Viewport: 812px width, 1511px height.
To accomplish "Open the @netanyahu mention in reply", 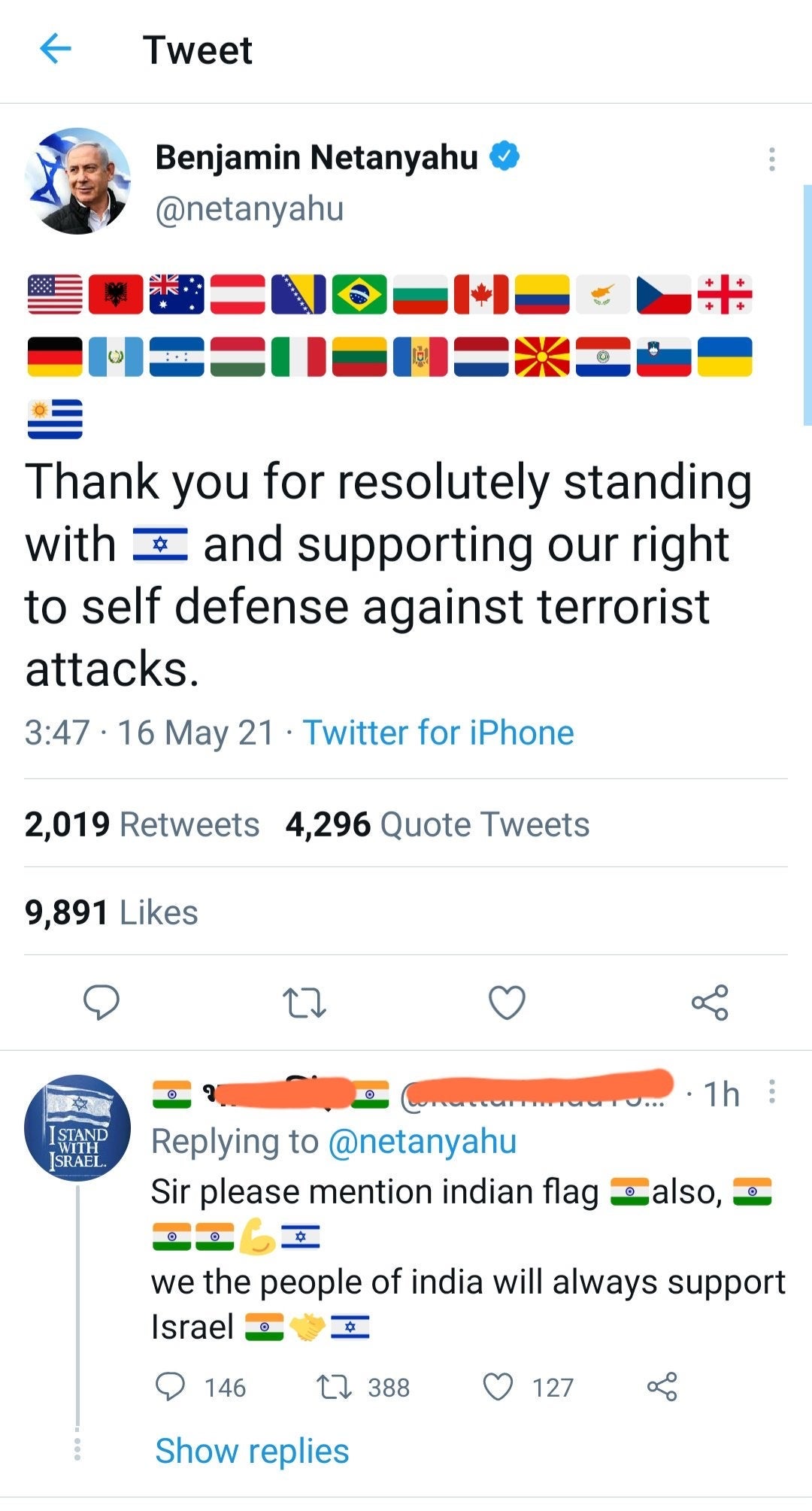I will coord(423,1142).
